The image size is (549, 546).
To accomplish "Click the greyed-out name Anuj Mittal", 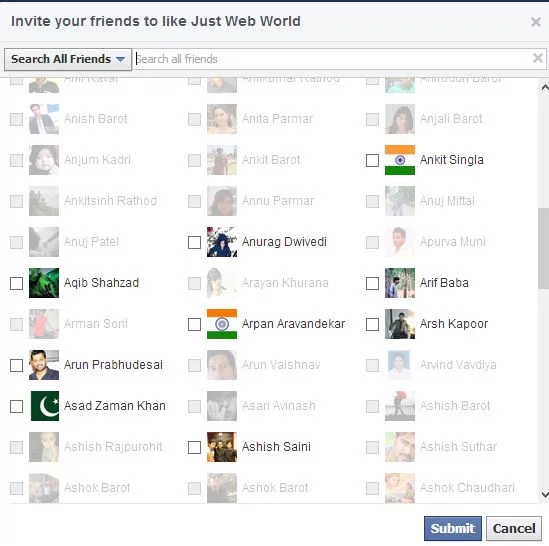I will [447, 201].
